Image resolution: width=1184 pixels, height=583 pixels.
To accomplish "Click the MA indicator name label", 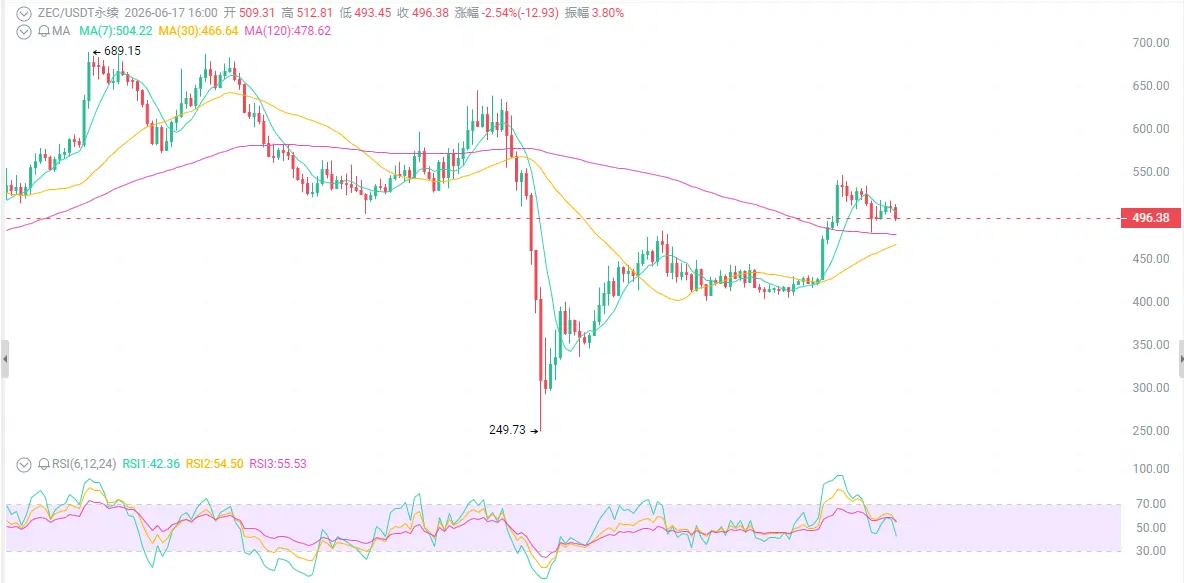I will point(60,31).
